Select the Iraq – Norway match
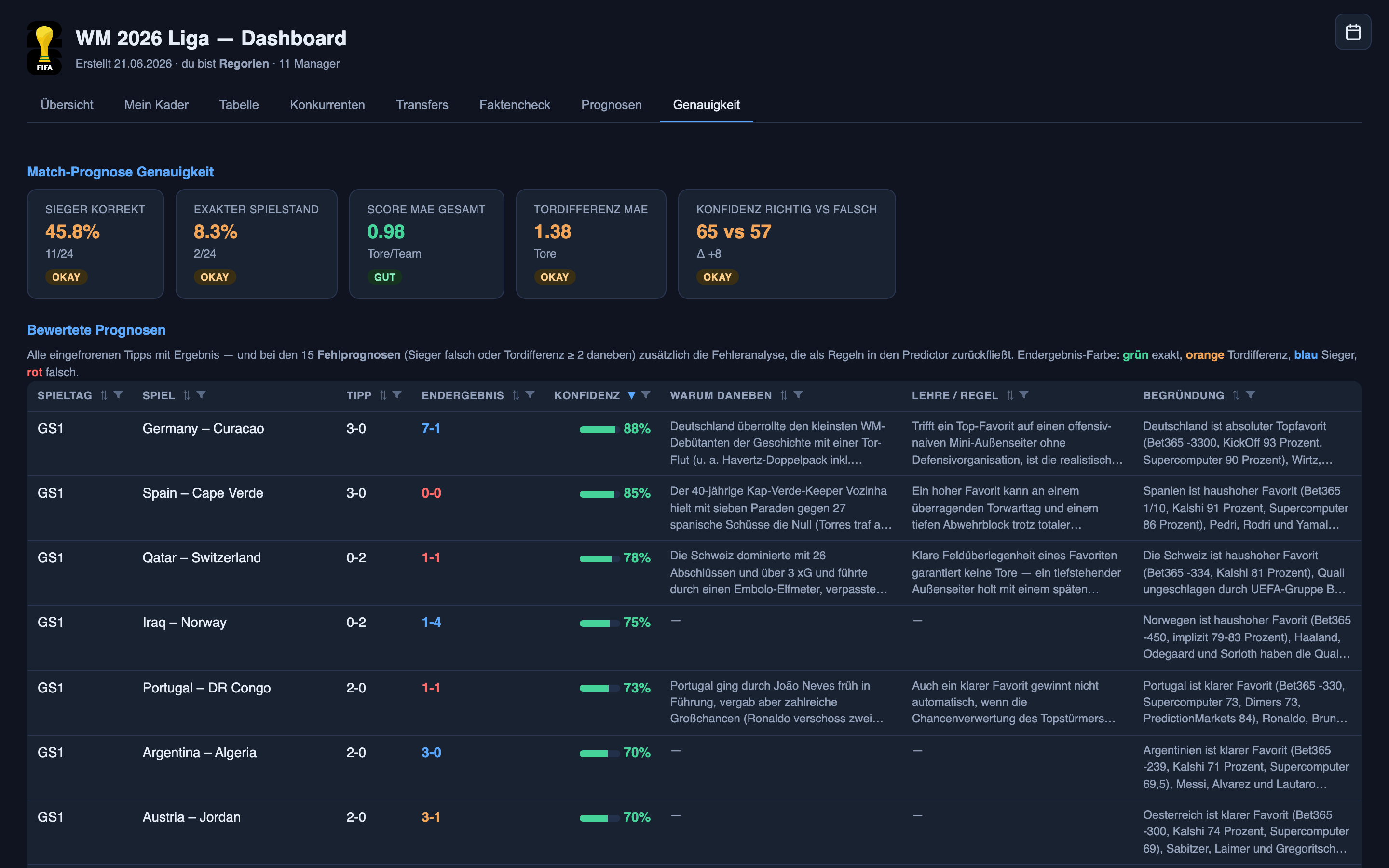This screenshot has height=868, width=1389. click(x=184, y=622)
